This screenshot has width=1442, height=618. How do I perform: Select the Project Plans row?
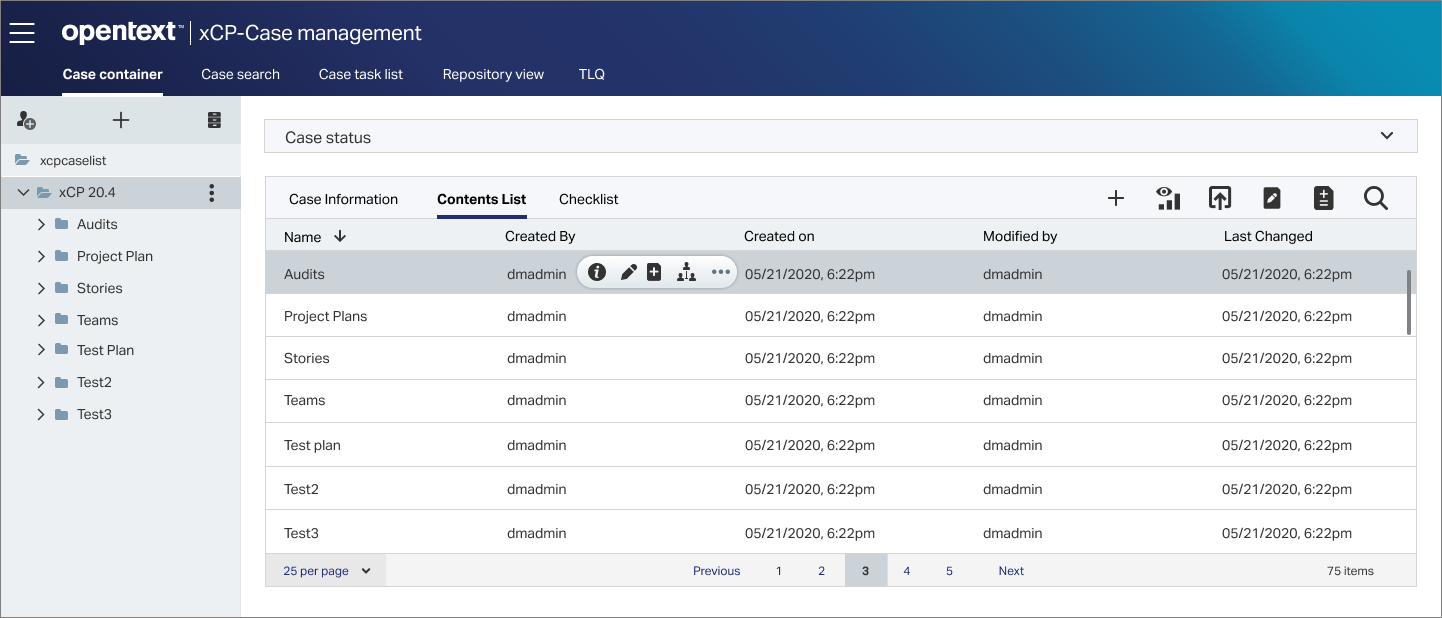pos(841,316)
